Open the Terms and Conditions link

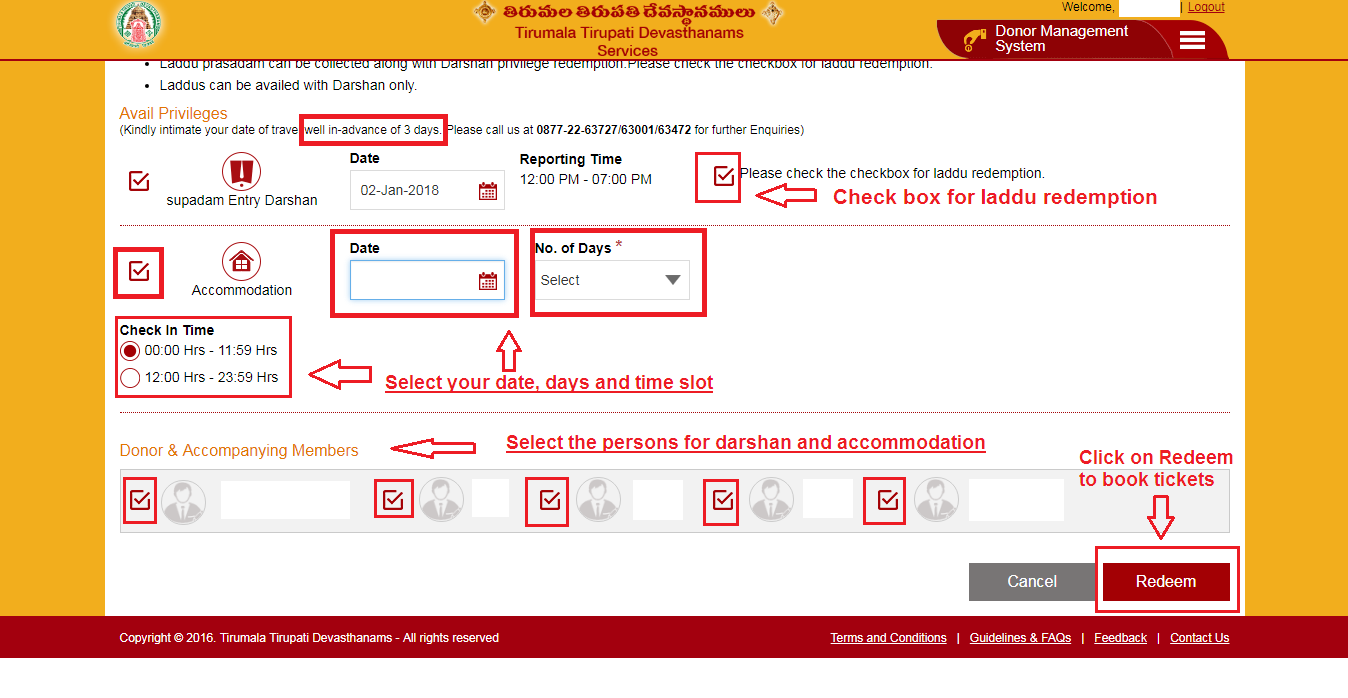pos(888,638)
